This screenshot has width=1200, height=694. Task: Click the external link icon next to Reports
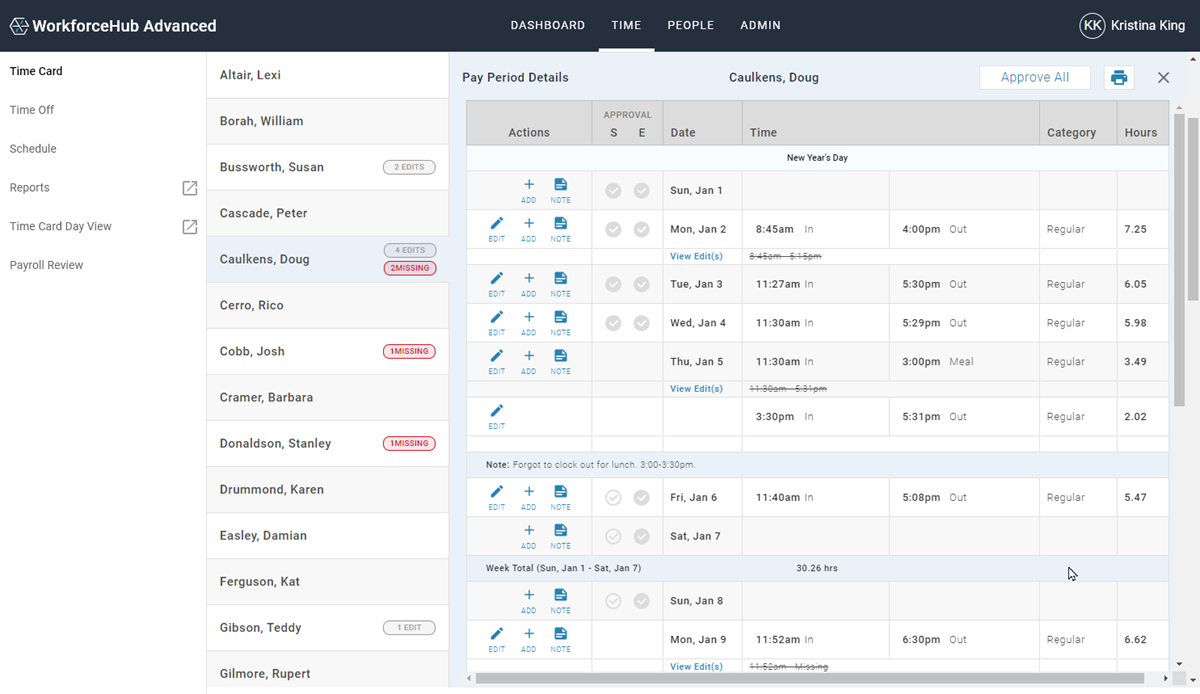pos(189,187)
